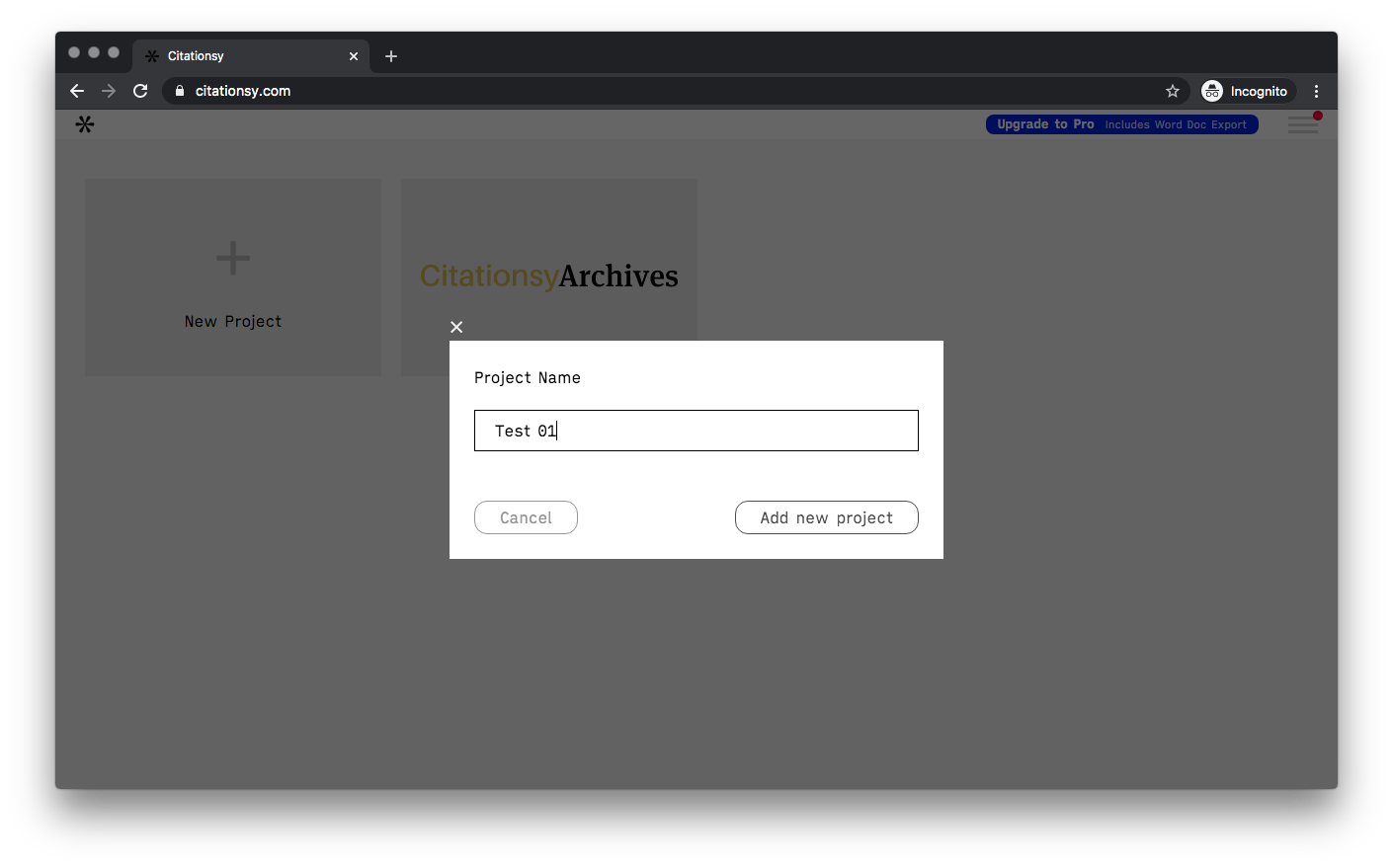Open the hamburger menu
Viewport: 1393px width, 868px height.
[x=1303, y=124]
